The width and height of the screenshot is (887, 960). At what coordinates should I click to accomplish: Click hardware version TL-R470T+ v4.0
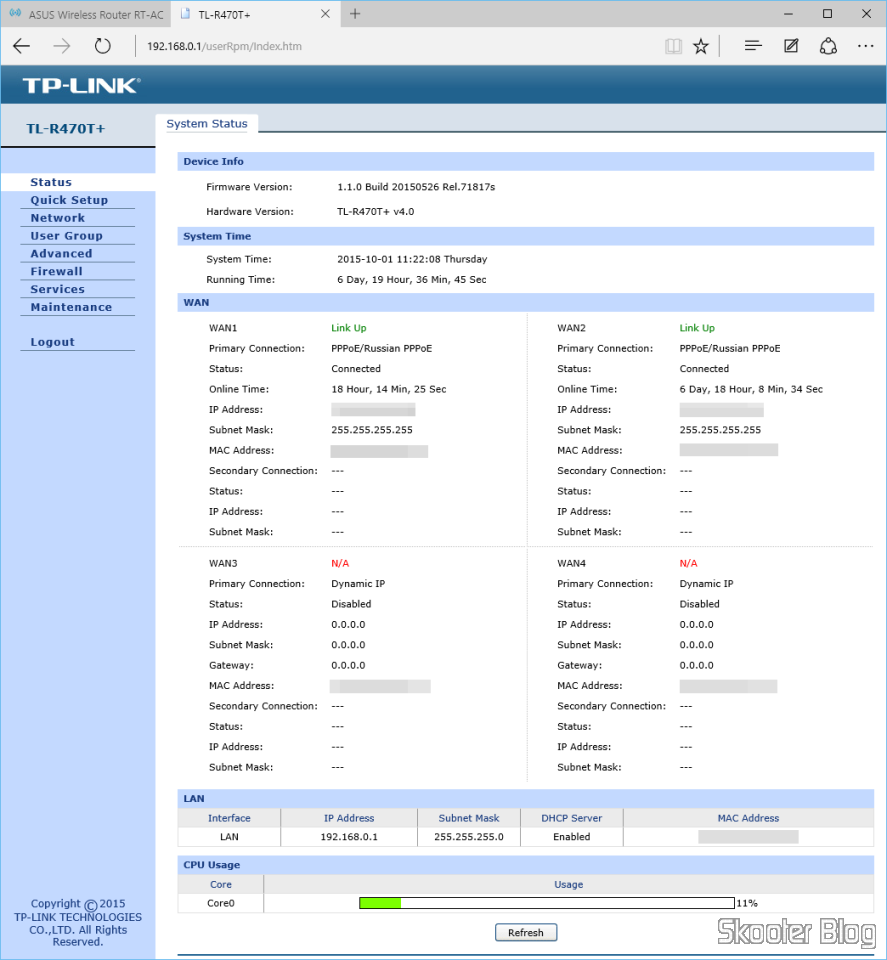[x=376, y=212]
